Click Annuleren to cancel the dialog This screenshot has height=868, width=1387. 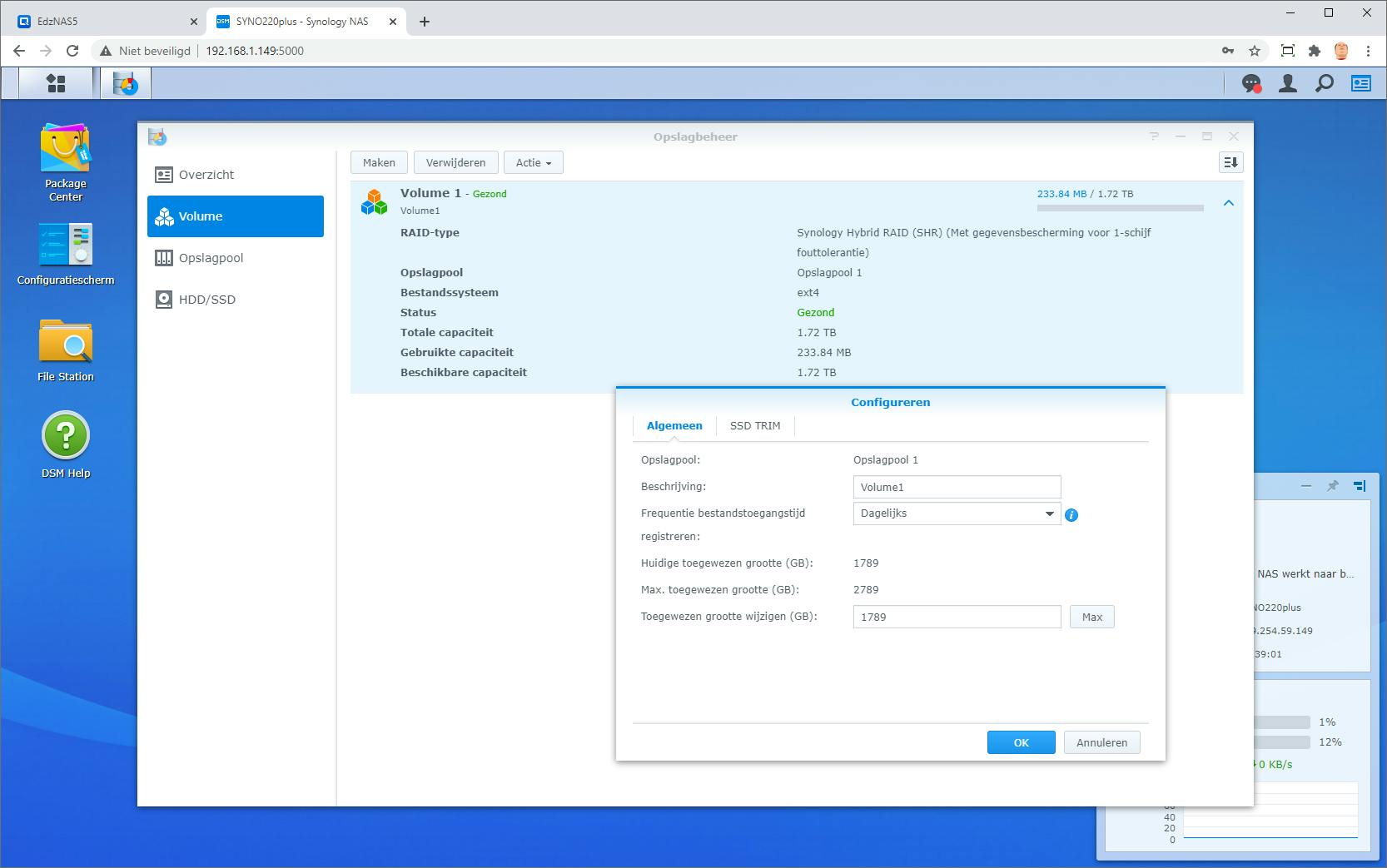point(1101,743)
